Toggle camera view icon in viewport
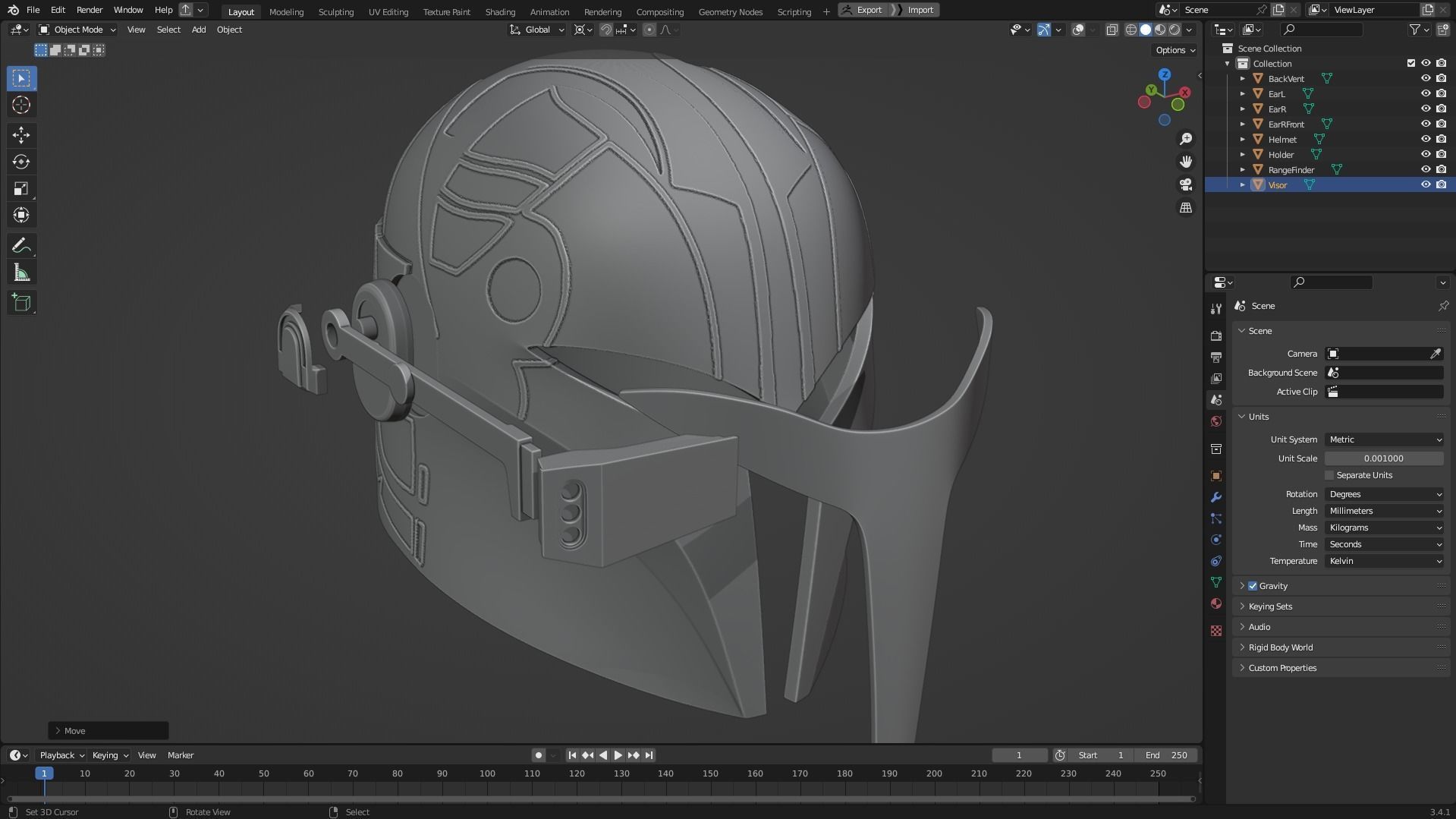Screen dimensions: 1456x819 [1185, 184]
